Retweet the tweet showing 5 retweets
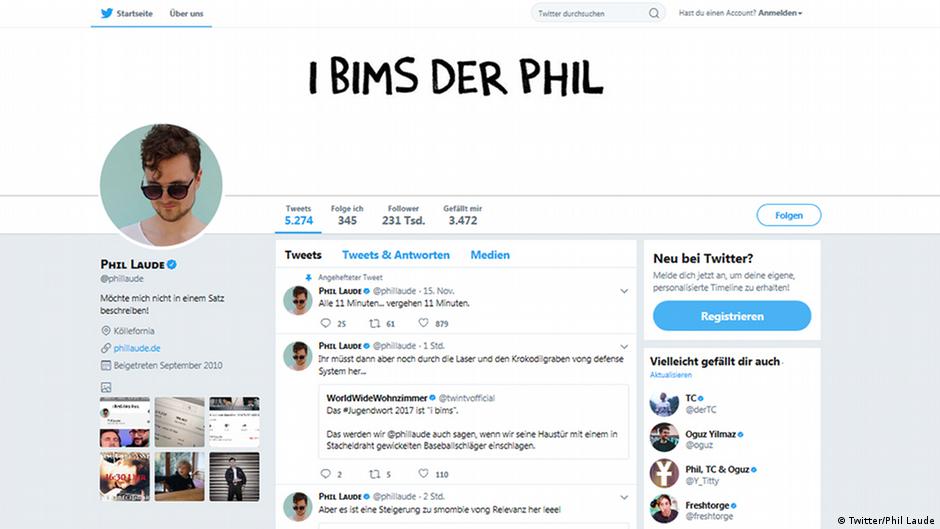The width and height of the screenshot is (940, 529). pyautogui.click(x=375, y=474)
